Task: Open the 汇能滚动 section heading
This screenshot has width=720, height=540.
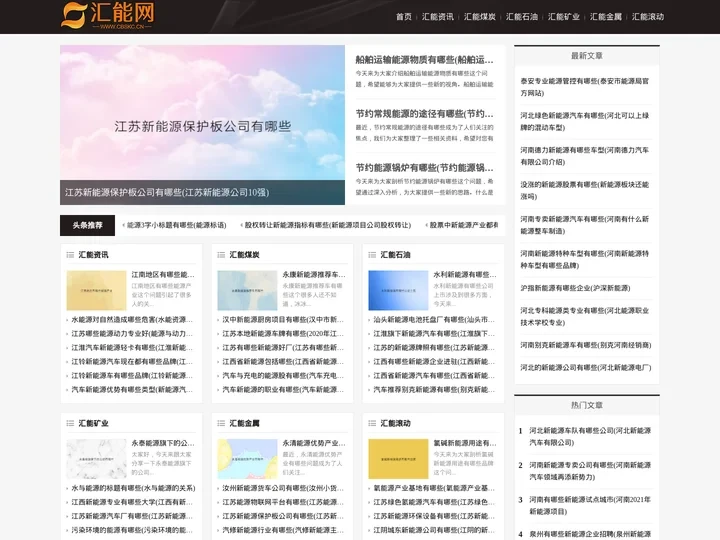Action: click(395, 423)
